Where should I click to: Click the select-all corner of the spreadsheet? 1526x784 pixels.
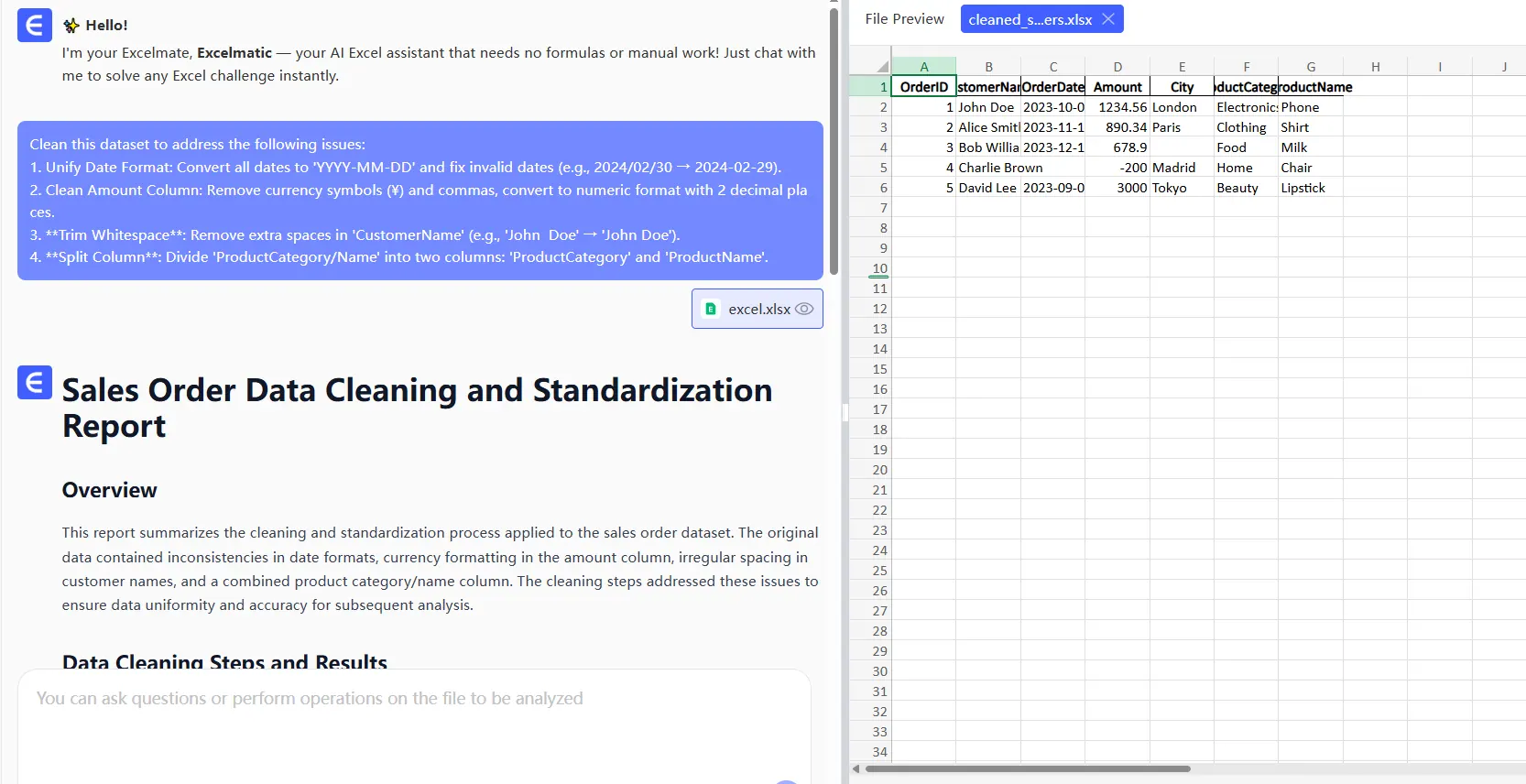click(881, 66)
